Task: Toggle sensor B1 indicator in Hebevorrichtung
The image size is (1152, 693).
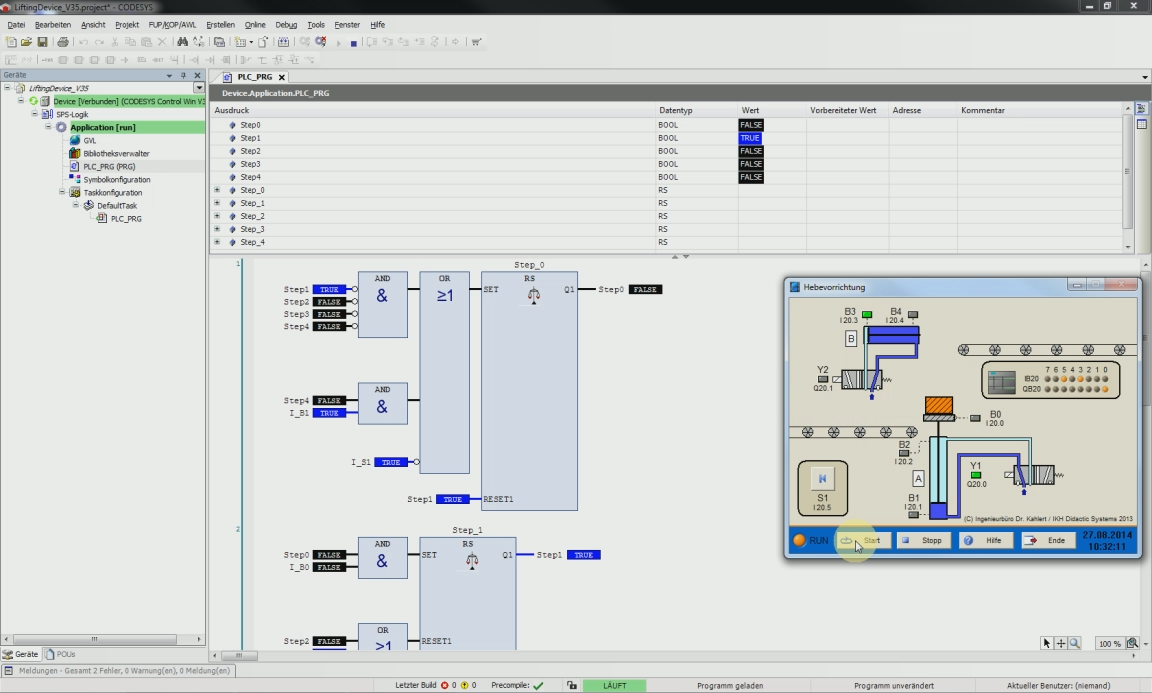Action: click(x=913, y=514)
